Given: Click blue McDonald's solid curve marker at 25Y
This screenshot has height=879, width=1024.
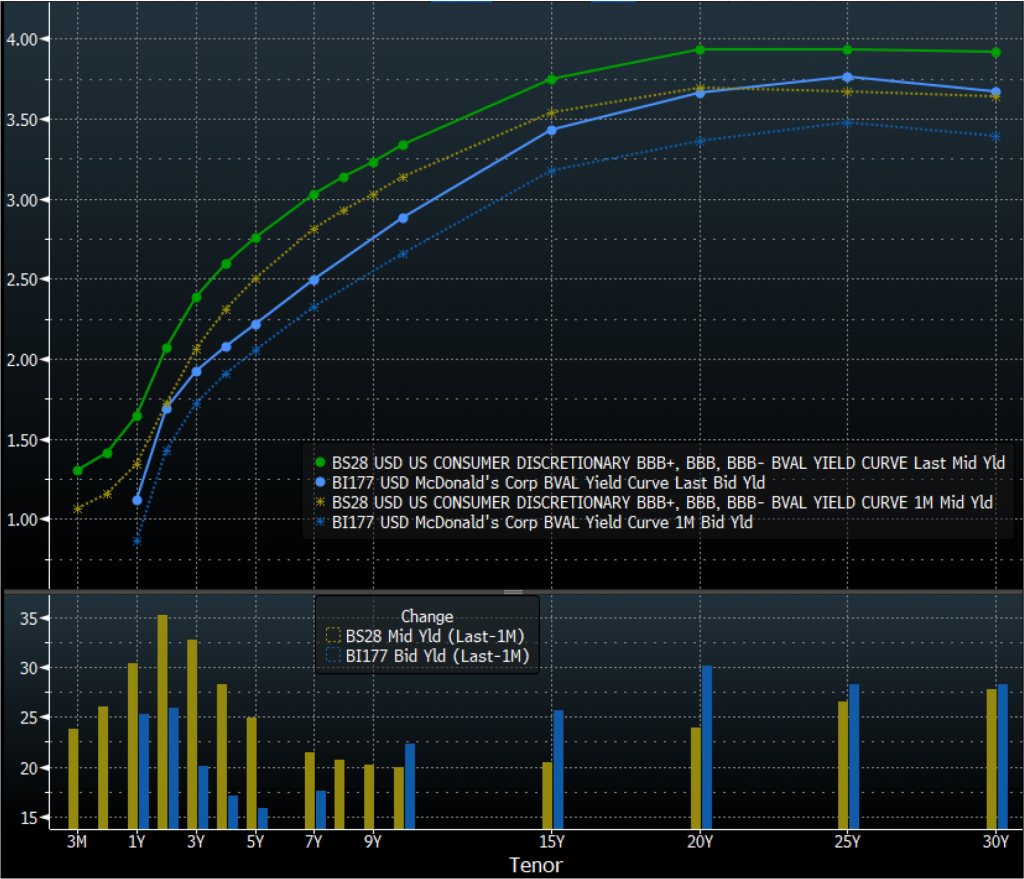Looking at the screenshot, I should click(847, 77).
